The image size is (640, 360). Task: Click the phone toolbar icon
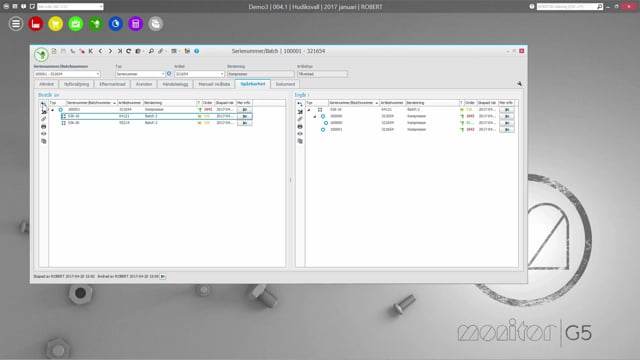[x=73, y=51]
